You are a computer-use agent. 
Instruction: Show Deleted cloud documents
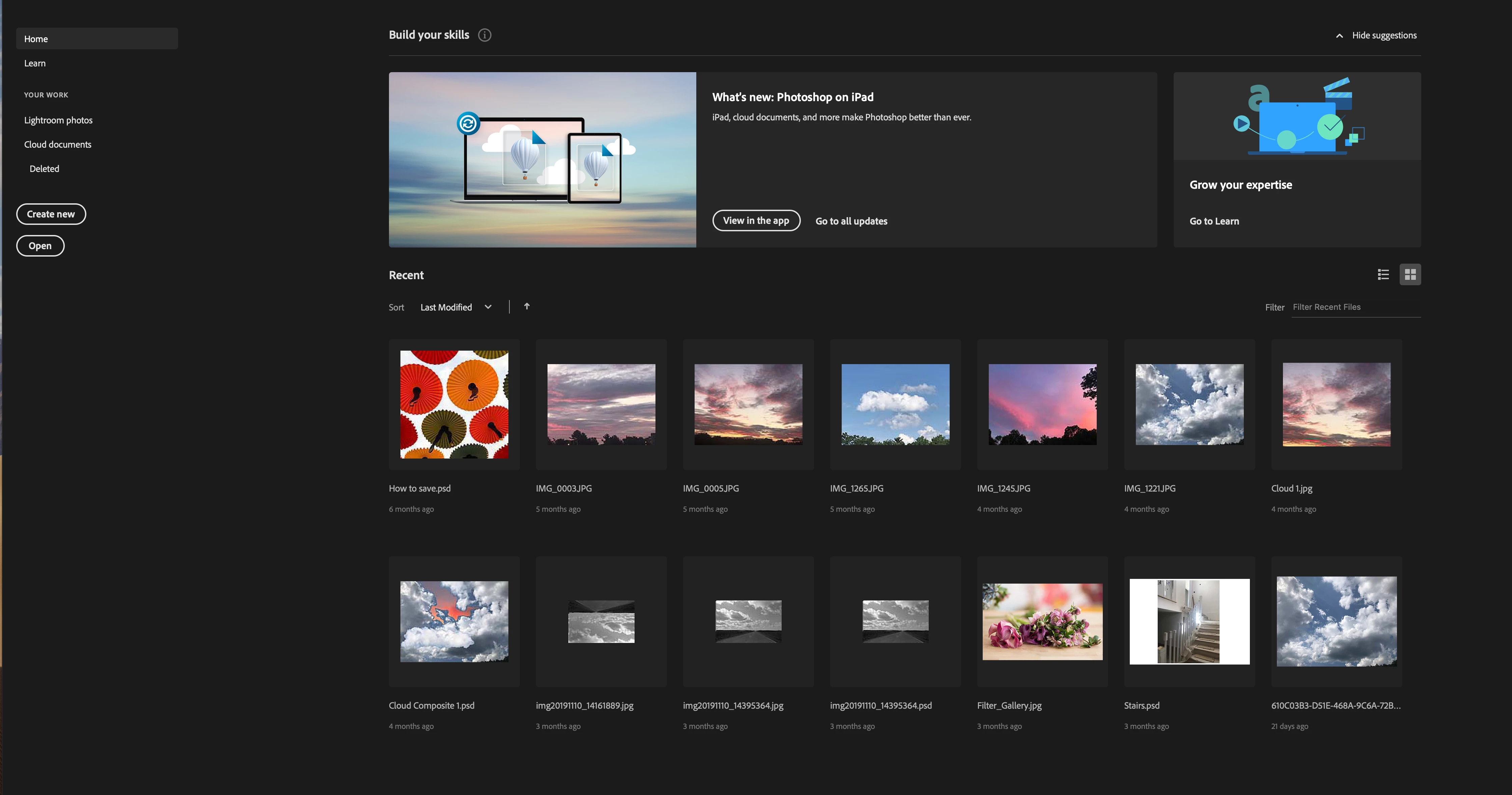(x=44, y=169)
